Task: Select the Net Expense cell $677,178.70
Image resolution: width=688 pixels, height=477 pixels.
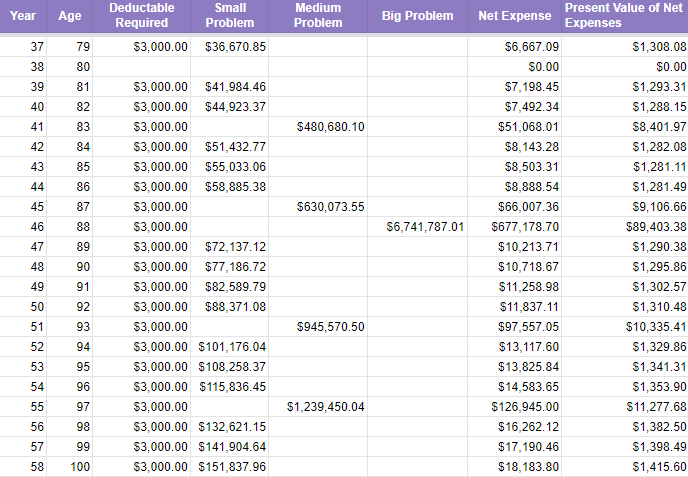Action: 515,227
